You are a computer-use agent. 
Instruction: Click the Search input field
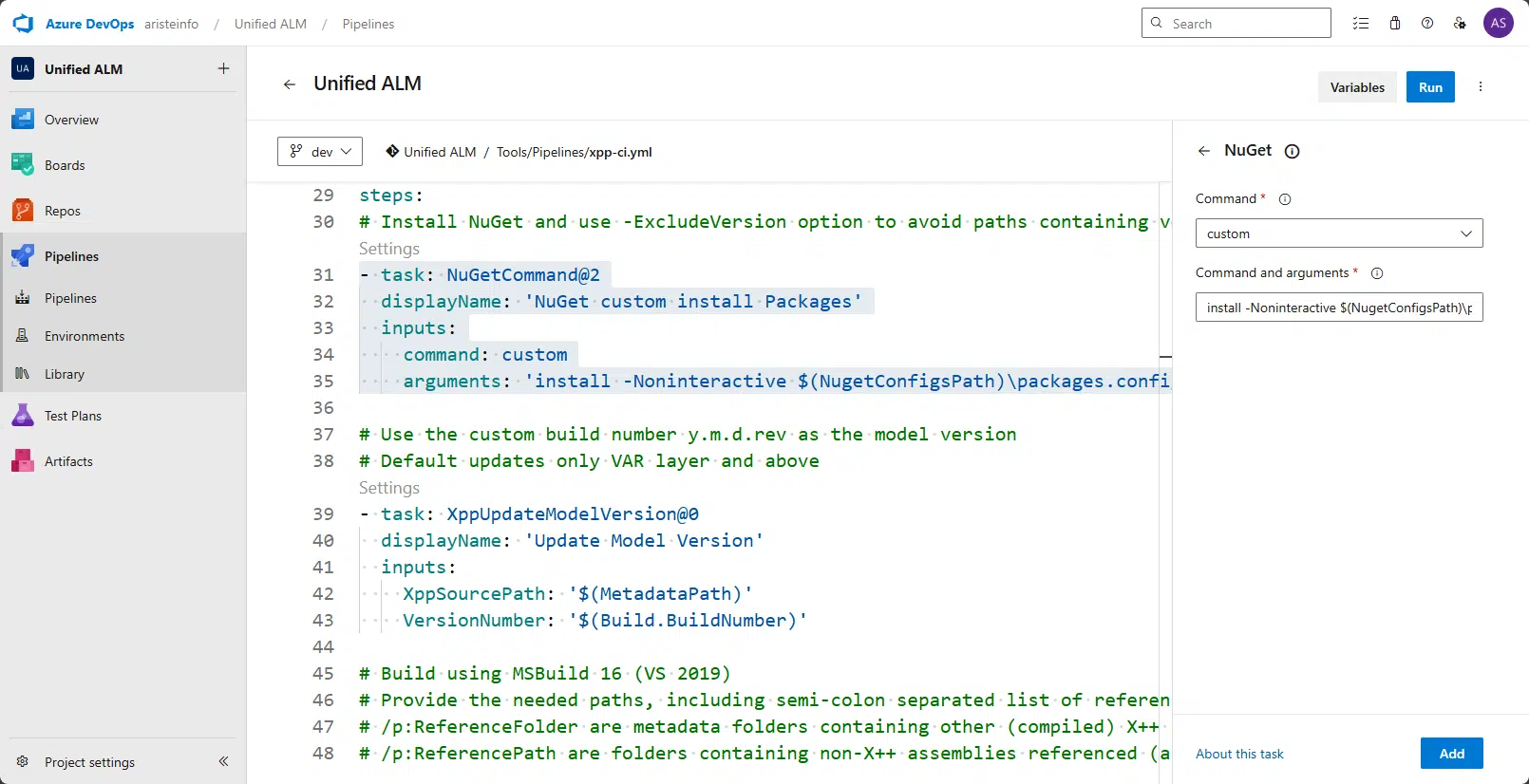1236,23
